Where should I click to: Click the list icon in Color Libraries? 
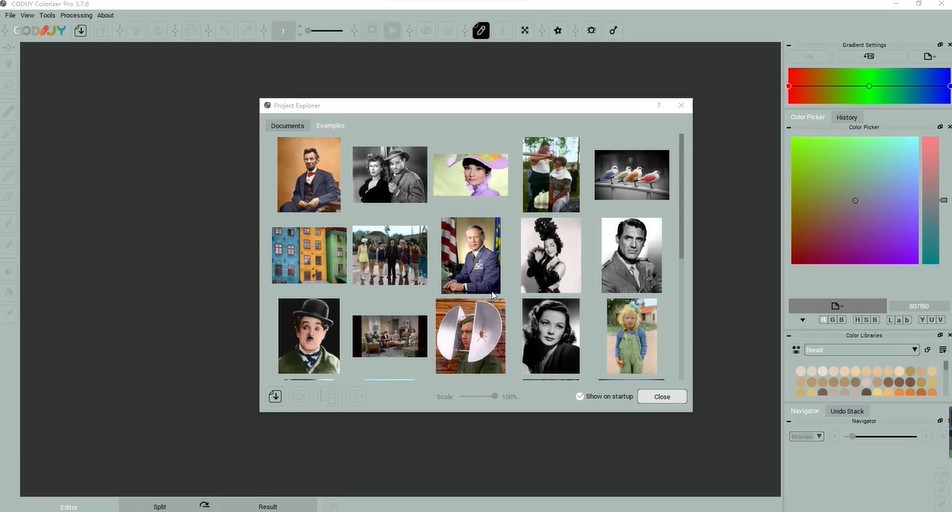pos(943,349)
